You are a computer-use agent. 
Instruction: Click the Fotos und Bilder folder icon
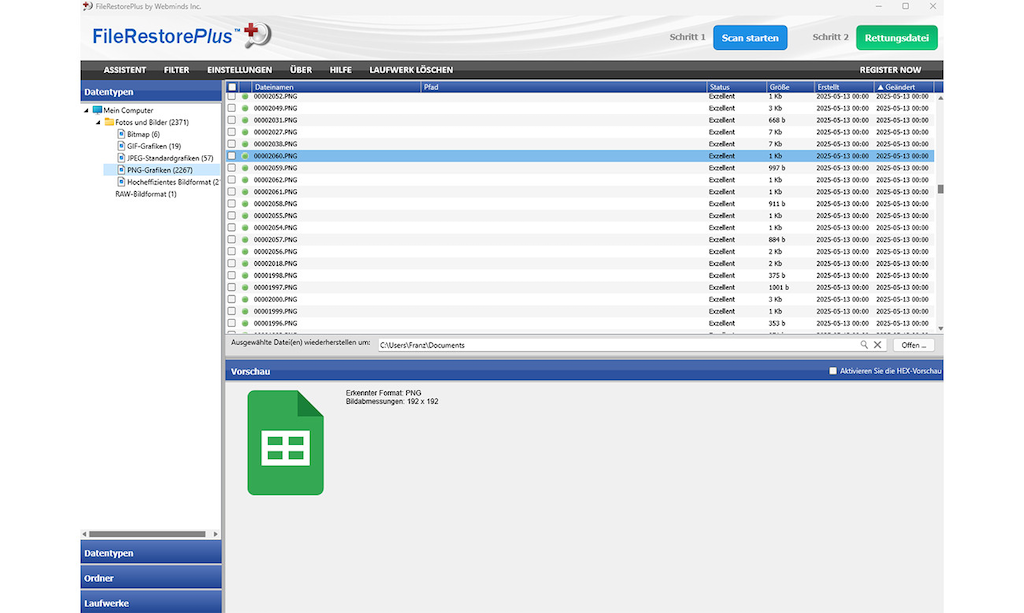coord(109,122)
